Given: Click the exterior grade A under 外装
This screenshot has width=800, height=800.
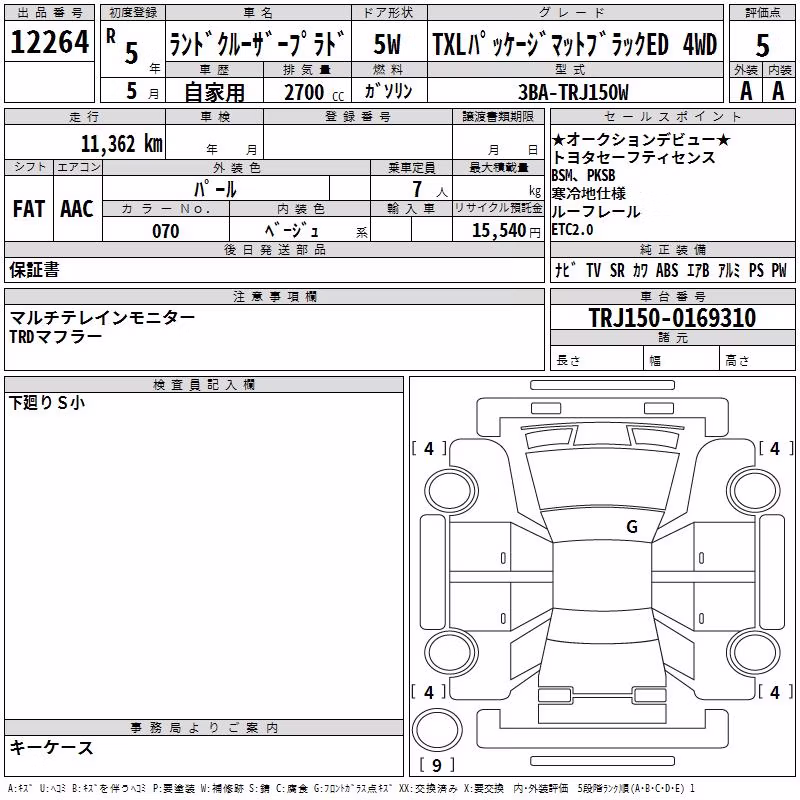Looking at the screenshot, I should [x=746, y=91].
